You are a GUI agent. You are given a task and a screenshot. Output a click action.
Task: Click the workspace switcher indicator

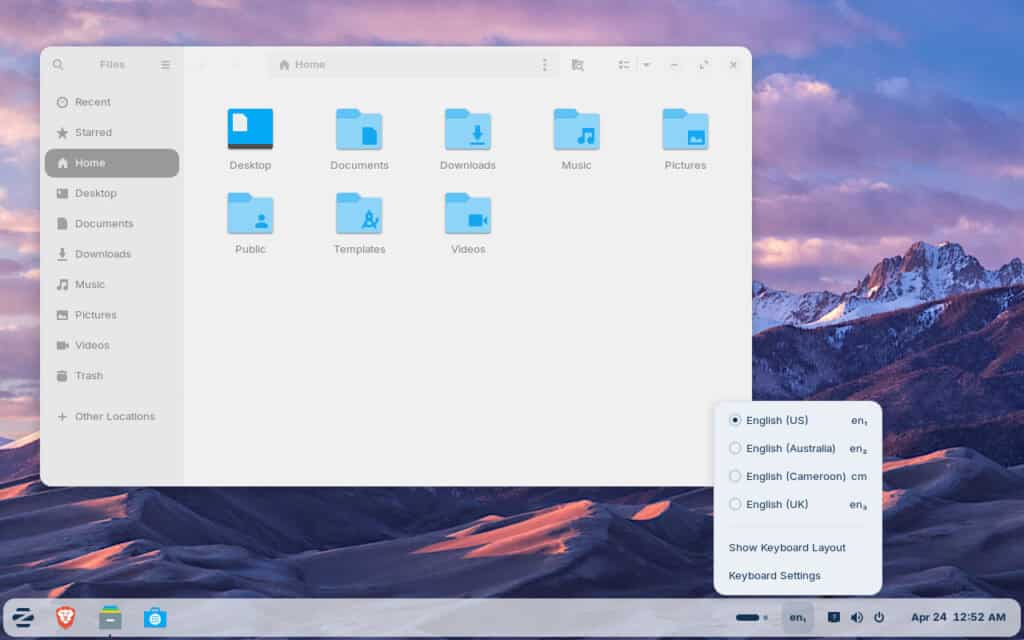[752, 617]
